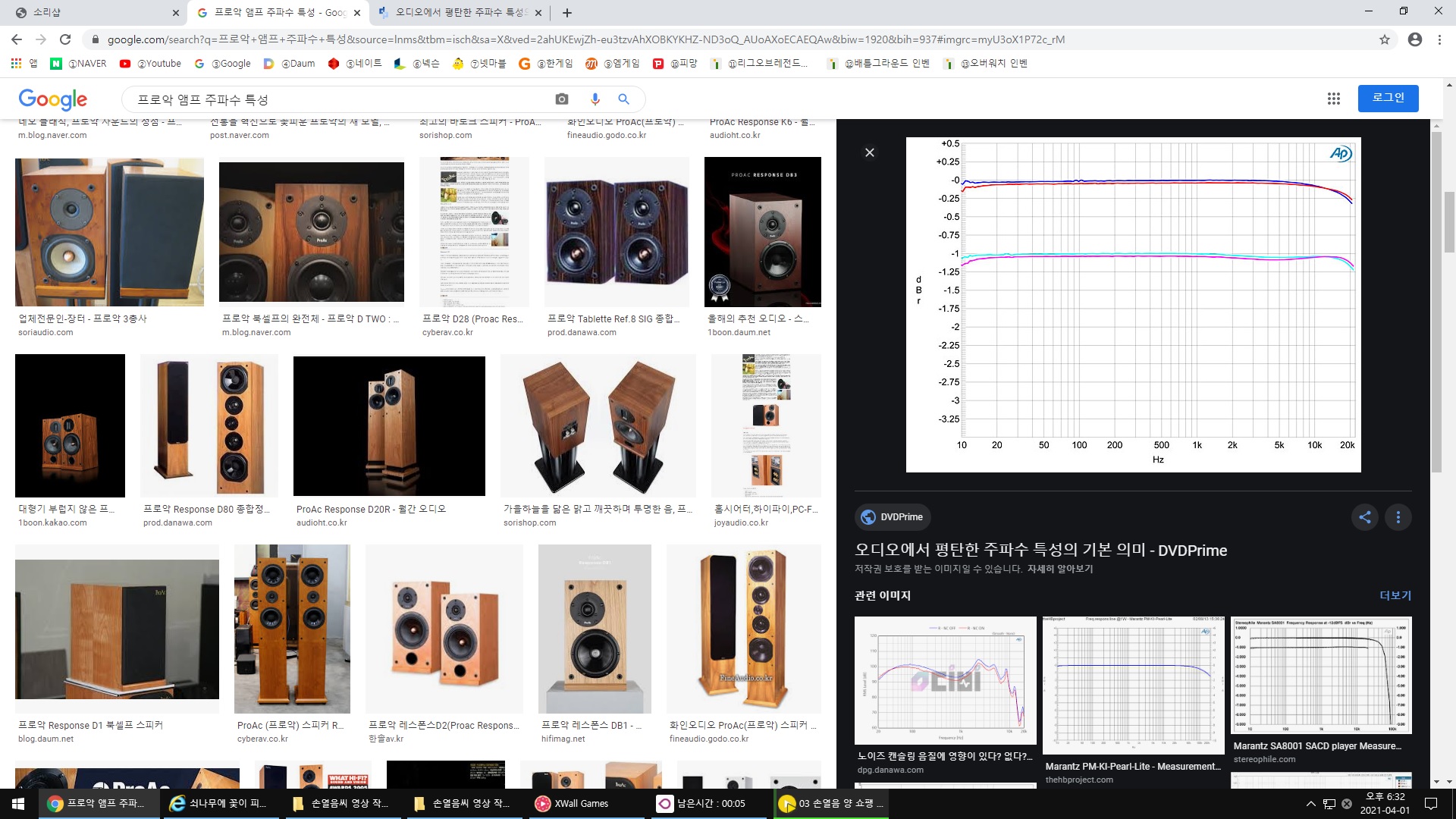The height and width of the screenshot is (819, 1456).
Task: Open the @배틀그라운드 인벤 bookmark
Action: [878, 64]
